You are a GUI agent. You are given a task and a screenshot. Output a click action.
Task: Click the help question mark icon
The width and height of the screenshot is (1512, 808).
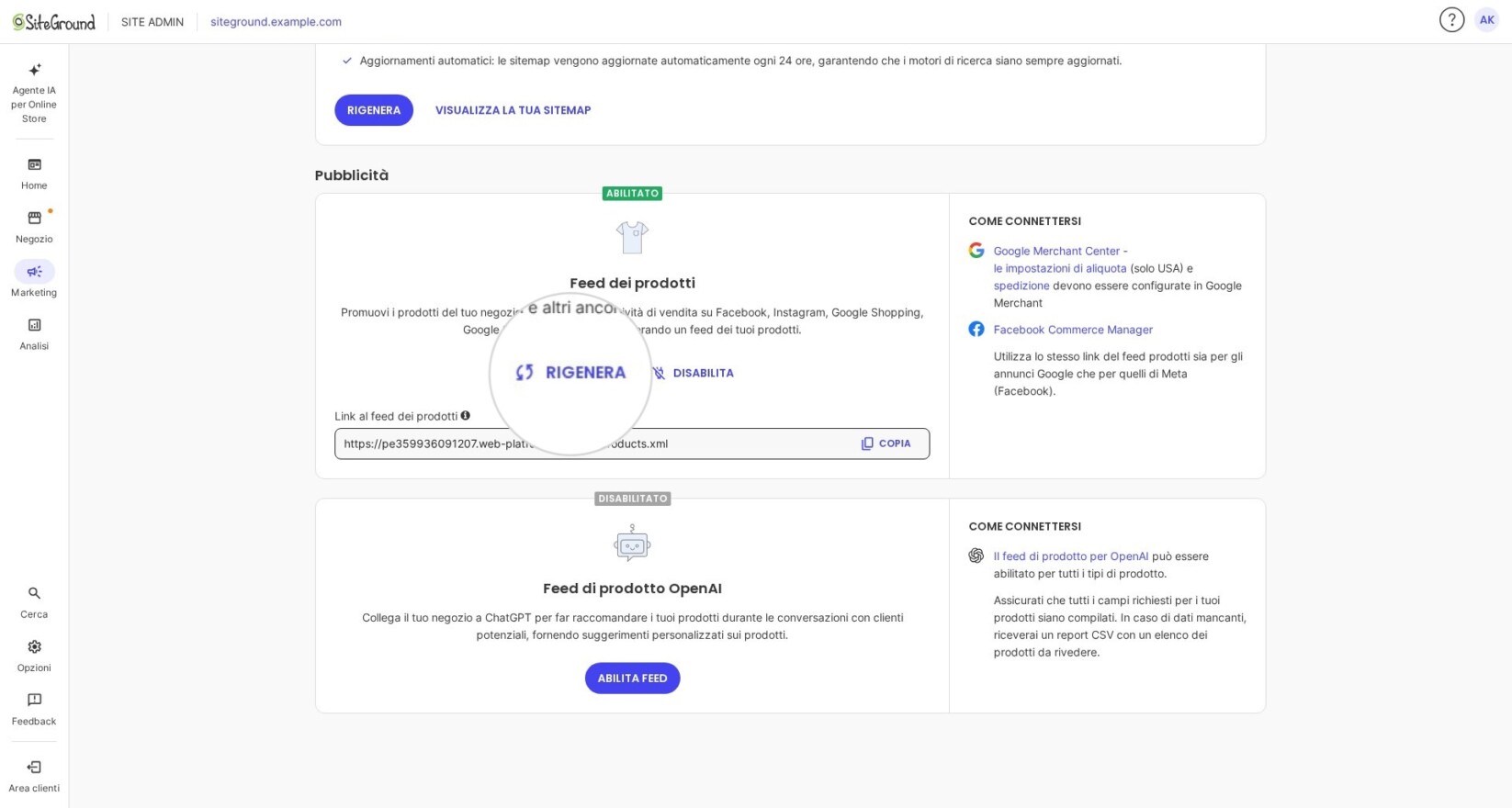click(1451, 20)
